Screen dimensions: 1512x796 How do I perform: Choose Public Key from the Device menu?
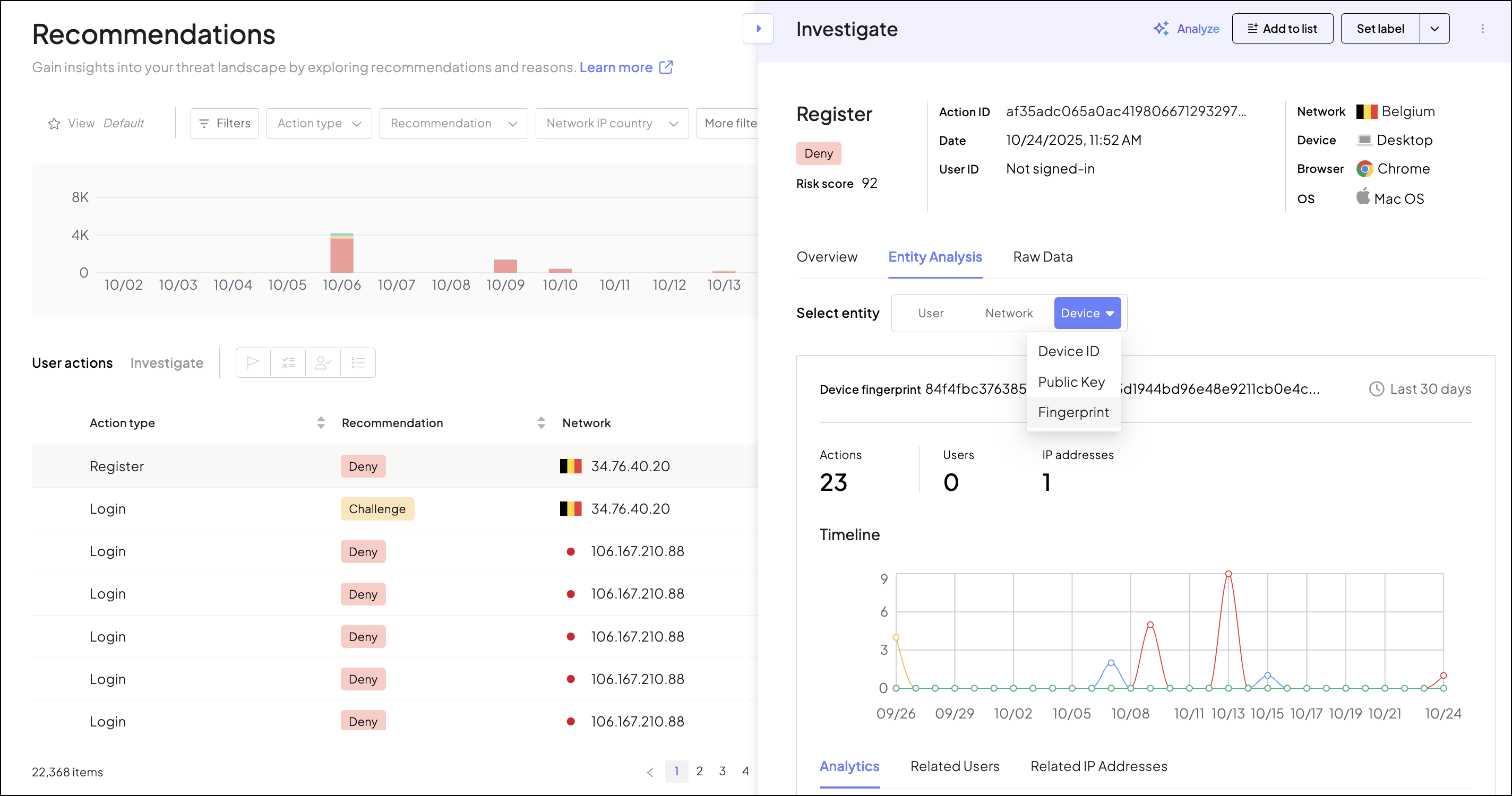[1071, 382]
